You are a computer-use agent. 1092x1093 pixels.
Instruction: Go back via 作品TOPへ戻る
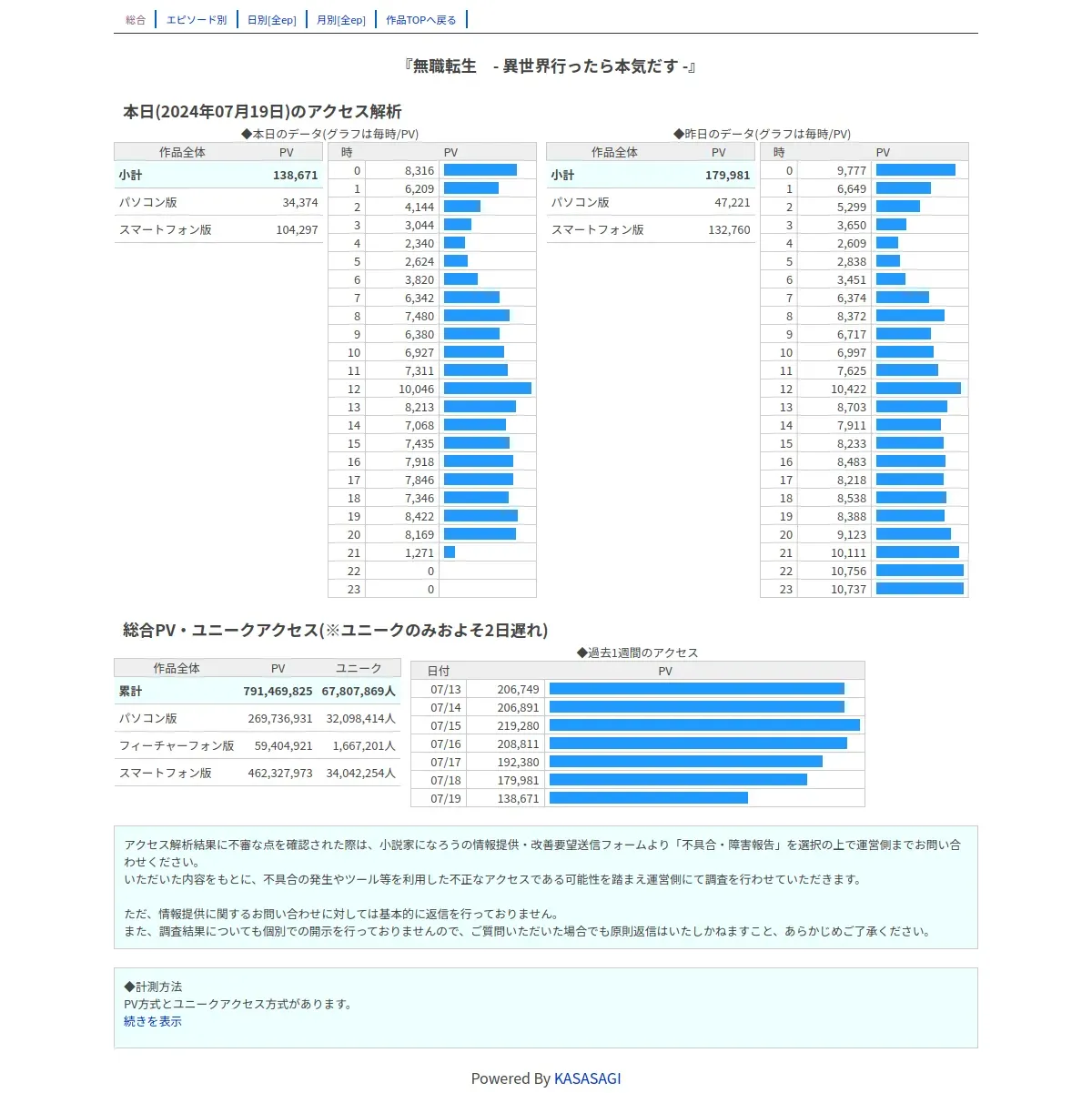pyautogui.click(x=421, y=20)
